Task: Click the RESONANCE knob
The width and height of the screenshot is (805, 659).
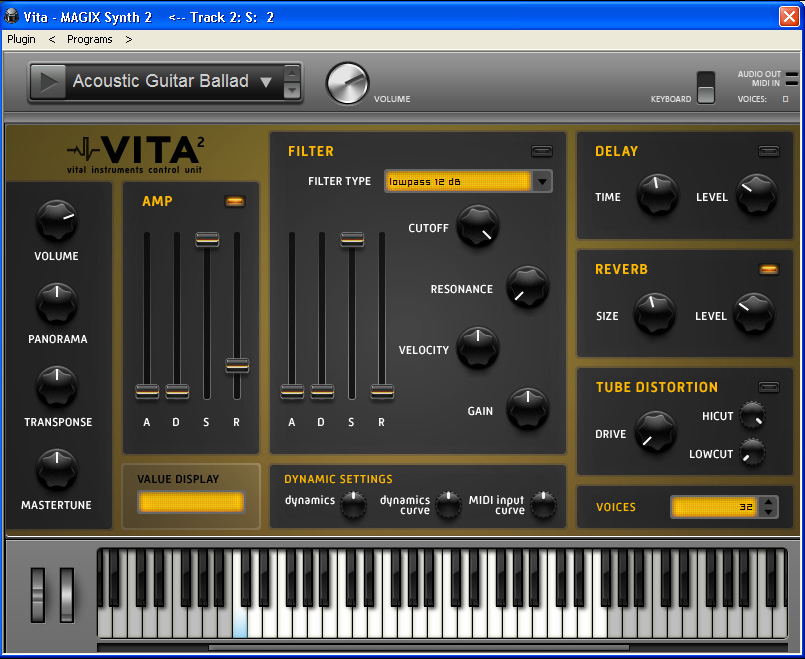Action: (x=528, y=287)
